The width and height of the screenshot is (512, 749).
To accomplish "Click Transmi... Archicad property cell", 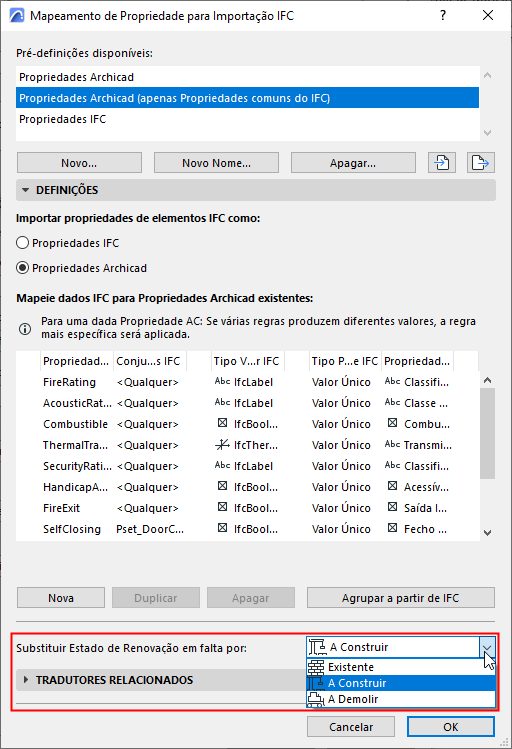I will (419, 445).
